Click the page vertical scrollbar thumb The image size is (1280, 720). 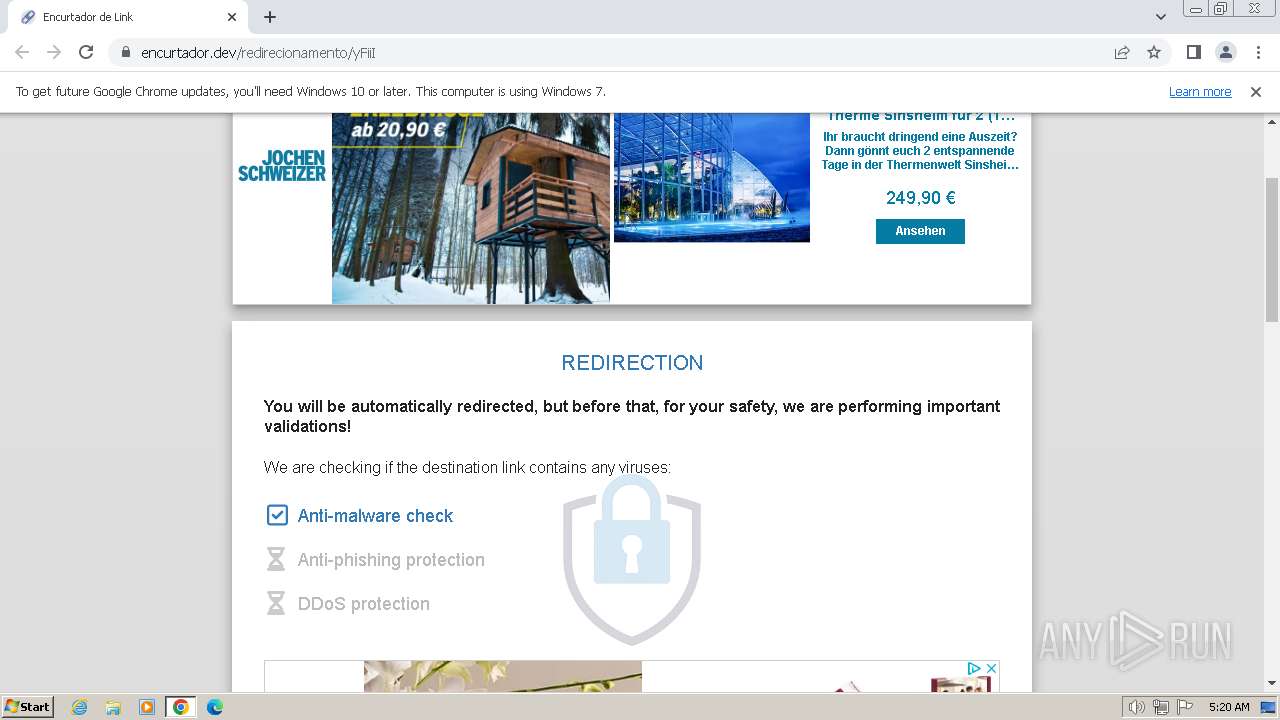[x=1272, y=250]
